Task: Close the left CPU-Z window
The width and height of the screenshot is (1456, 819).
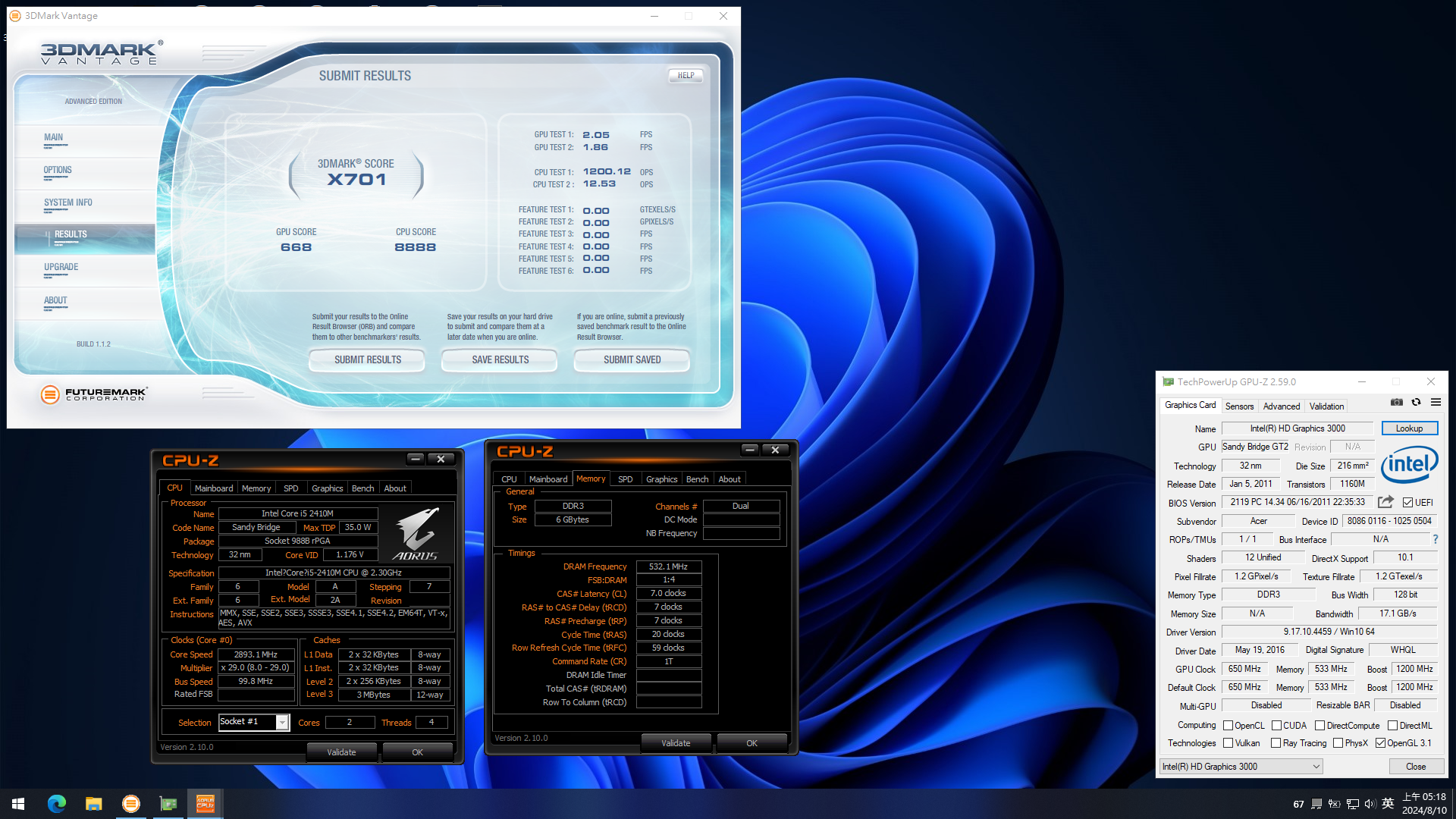Action: pyautogui.click(x=441, y=459)
